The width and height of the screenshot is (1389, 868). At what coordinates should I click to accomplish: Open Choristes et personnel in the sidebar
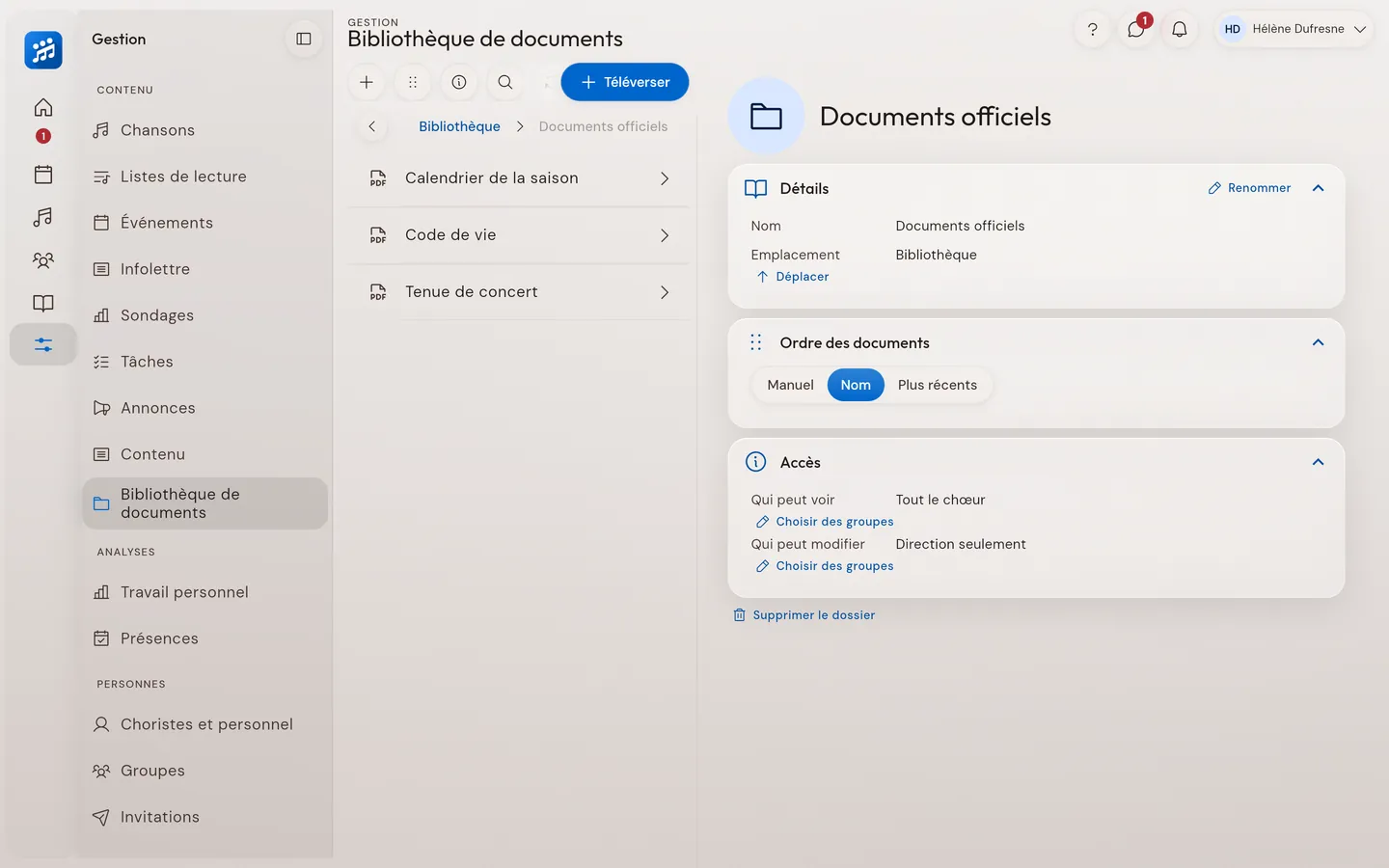204,724
